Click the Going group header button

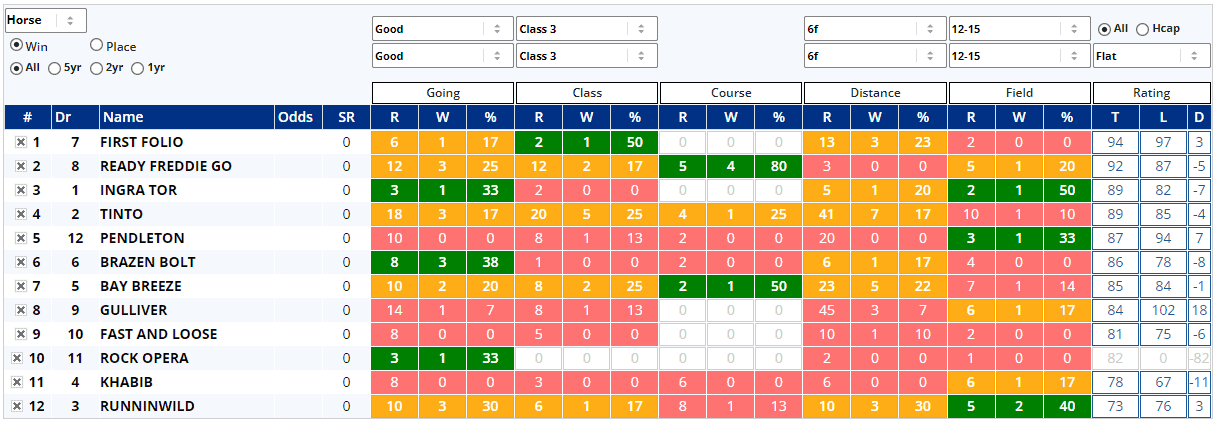443,93
